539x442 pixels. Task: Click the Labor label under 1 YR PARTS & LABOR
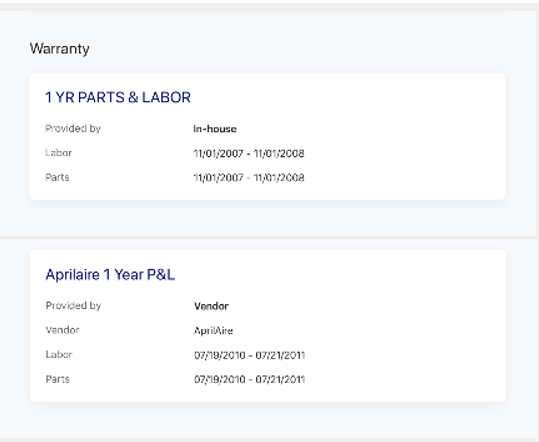tap(58, 153)
